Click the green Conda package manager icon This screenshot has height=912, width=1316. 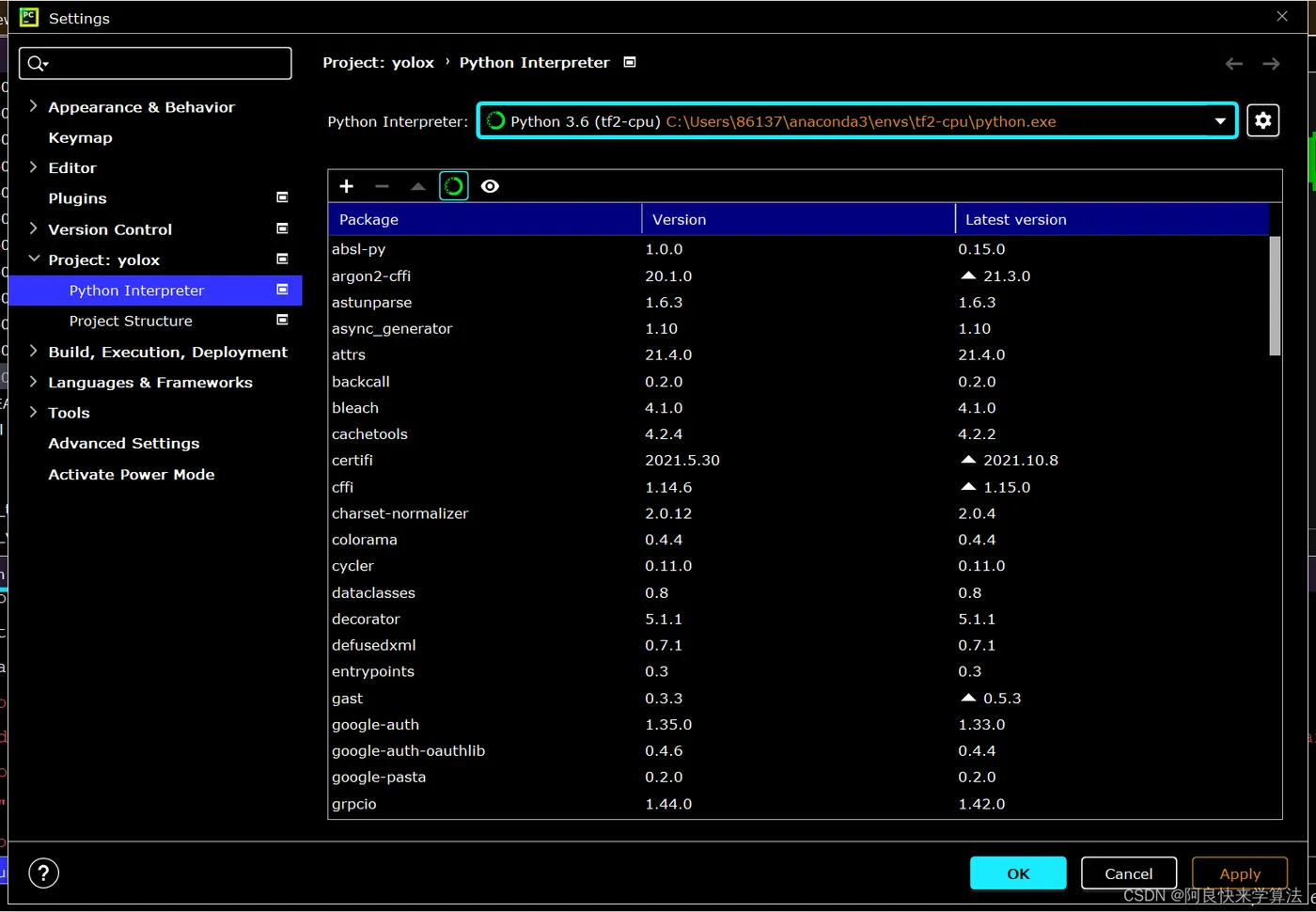click(x=454, y=186)
